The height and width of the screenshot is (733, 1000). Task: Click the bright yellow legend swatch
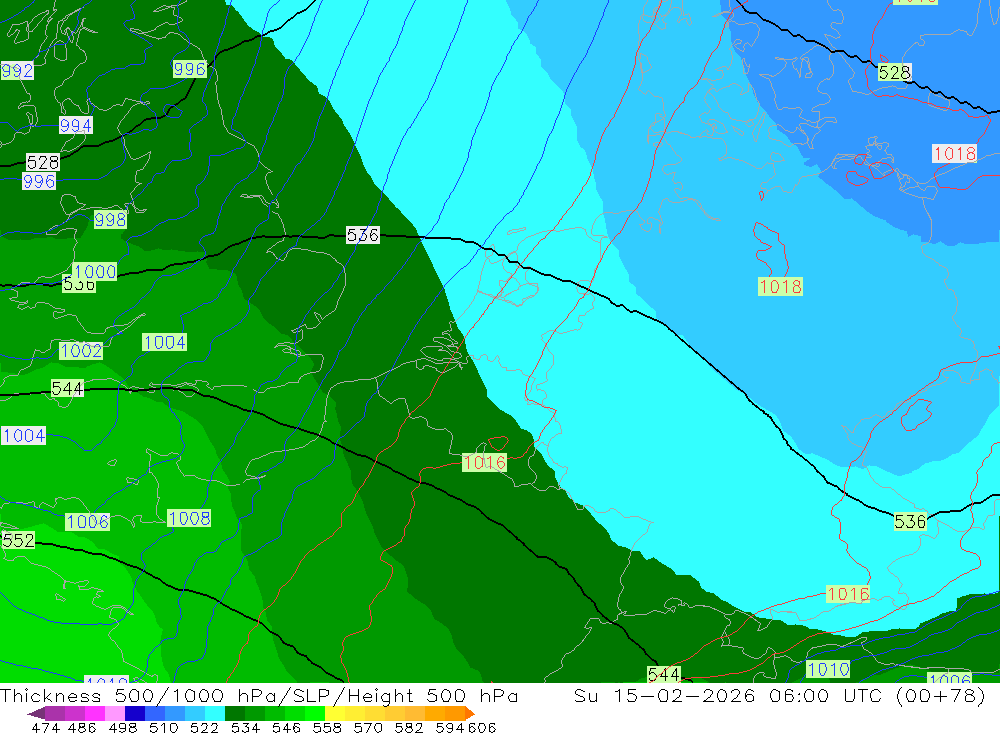tap(335, 713)
